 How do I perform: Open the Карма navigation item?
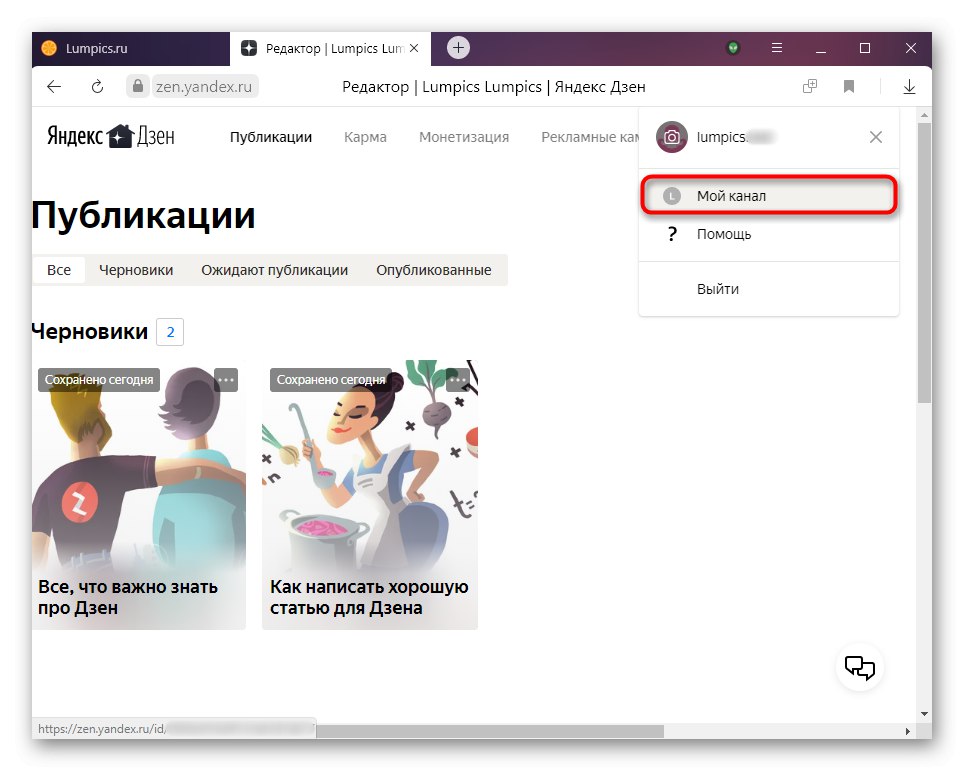point(364,137)
